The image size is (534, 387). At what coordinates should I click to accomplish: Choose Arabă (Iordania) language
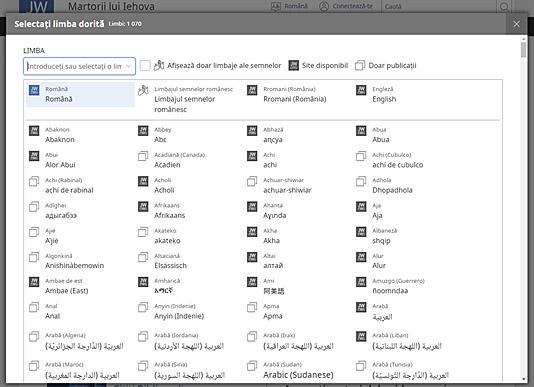tap(189, 341)
